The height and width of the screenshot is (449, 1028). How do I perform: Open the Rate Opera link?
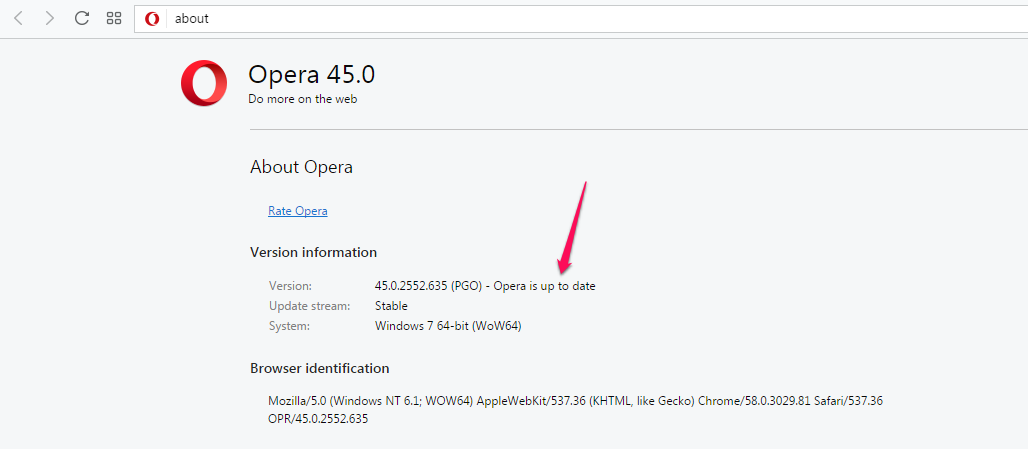tap(298, 211)
